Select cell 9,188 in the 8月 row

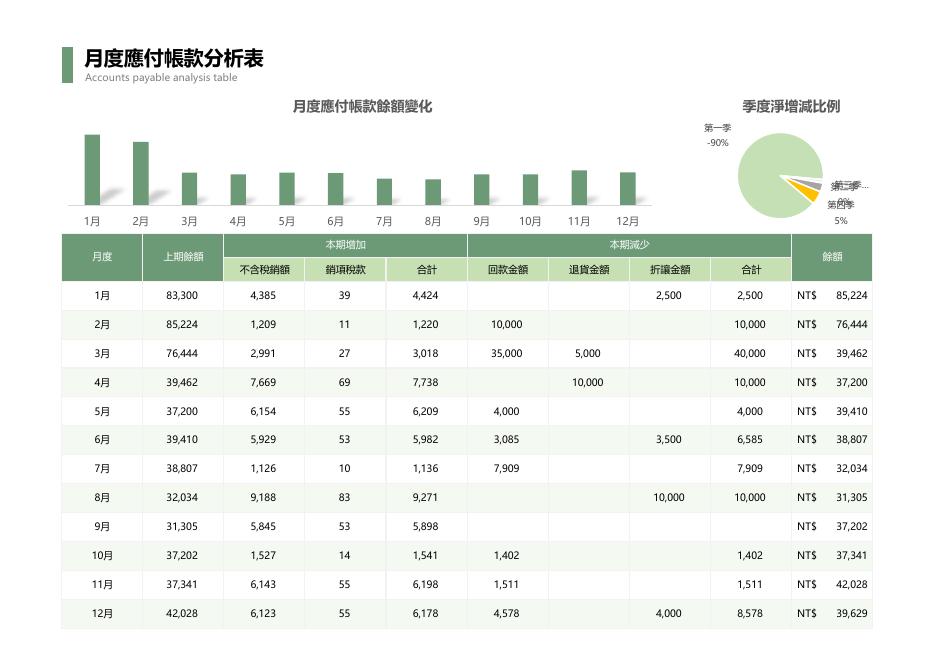263,497
